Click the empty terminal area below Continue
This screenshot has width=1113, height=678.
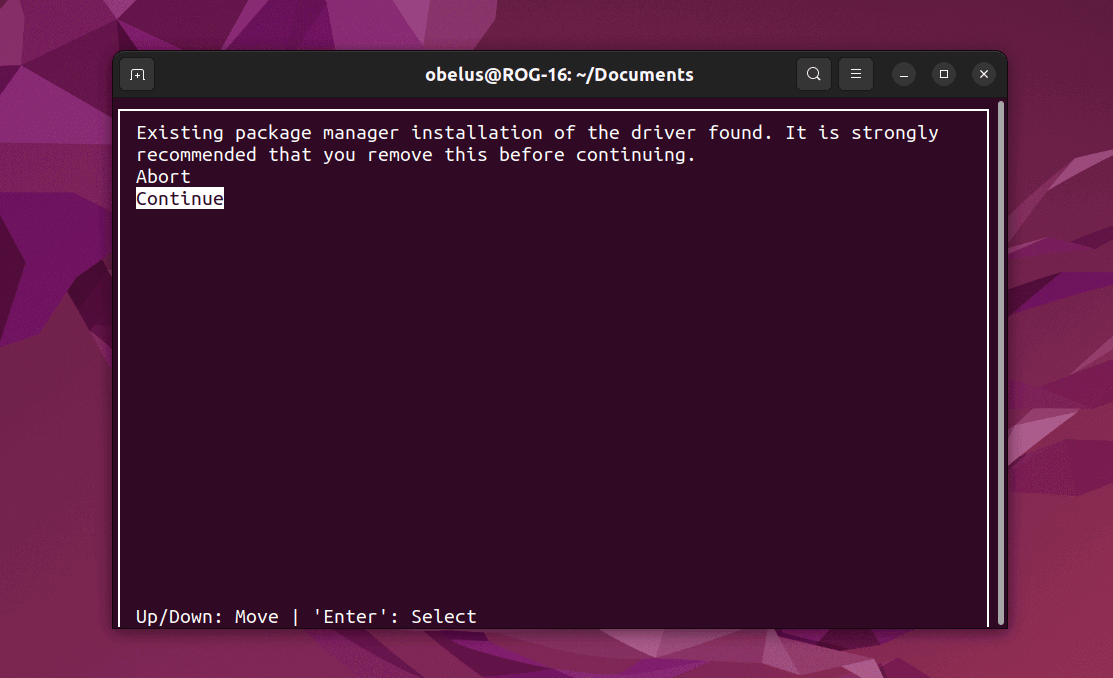(554, 405)
